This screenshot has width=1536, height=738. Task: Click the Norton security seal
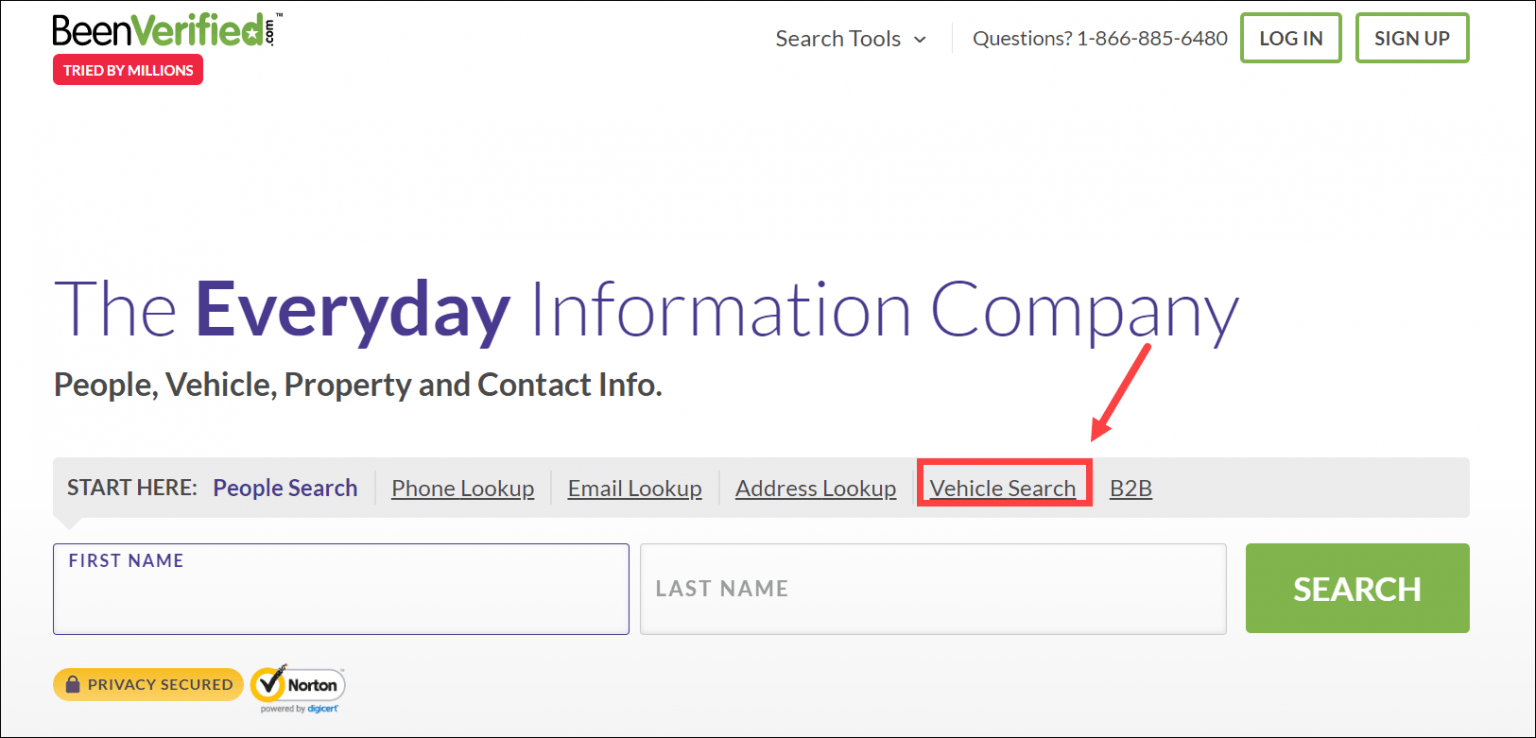click(297, 685)
